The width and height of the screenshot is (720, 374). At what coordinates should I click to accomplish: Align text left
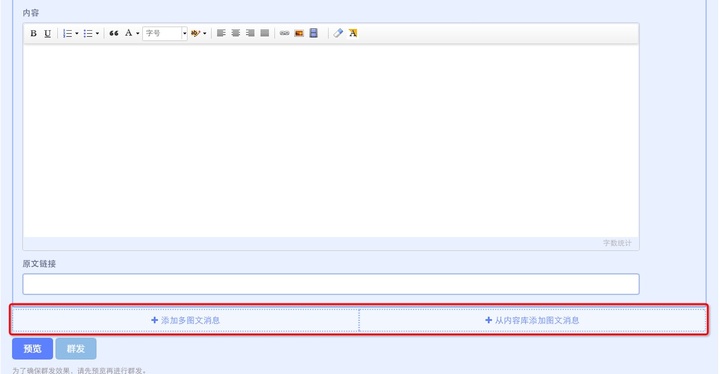click(x=221, y=33)
